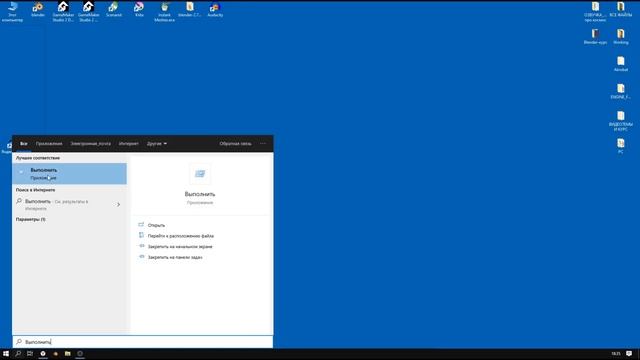Expand the web result chevron arrow
Viewport: 640px width, 360px height.
pos(118,204)
